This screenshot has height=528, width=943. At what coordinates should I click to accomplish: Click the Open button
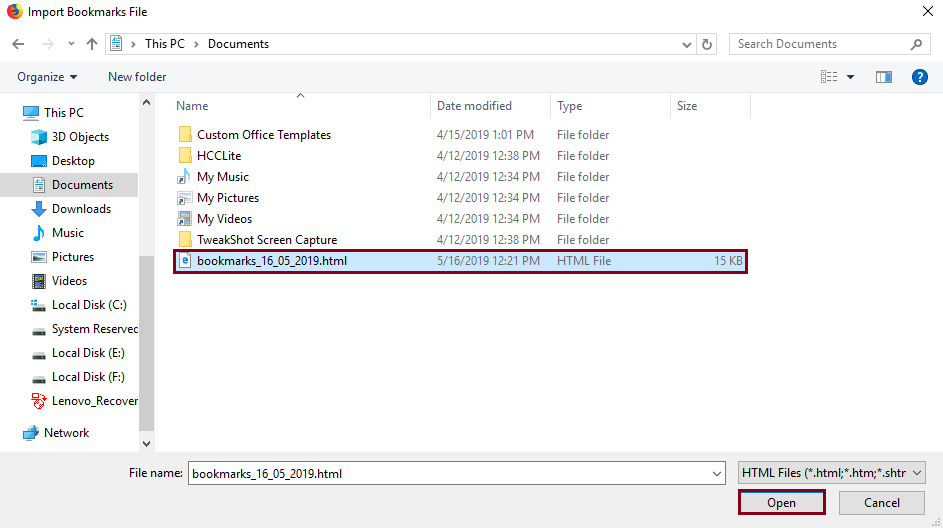click(x=781, y=503)
